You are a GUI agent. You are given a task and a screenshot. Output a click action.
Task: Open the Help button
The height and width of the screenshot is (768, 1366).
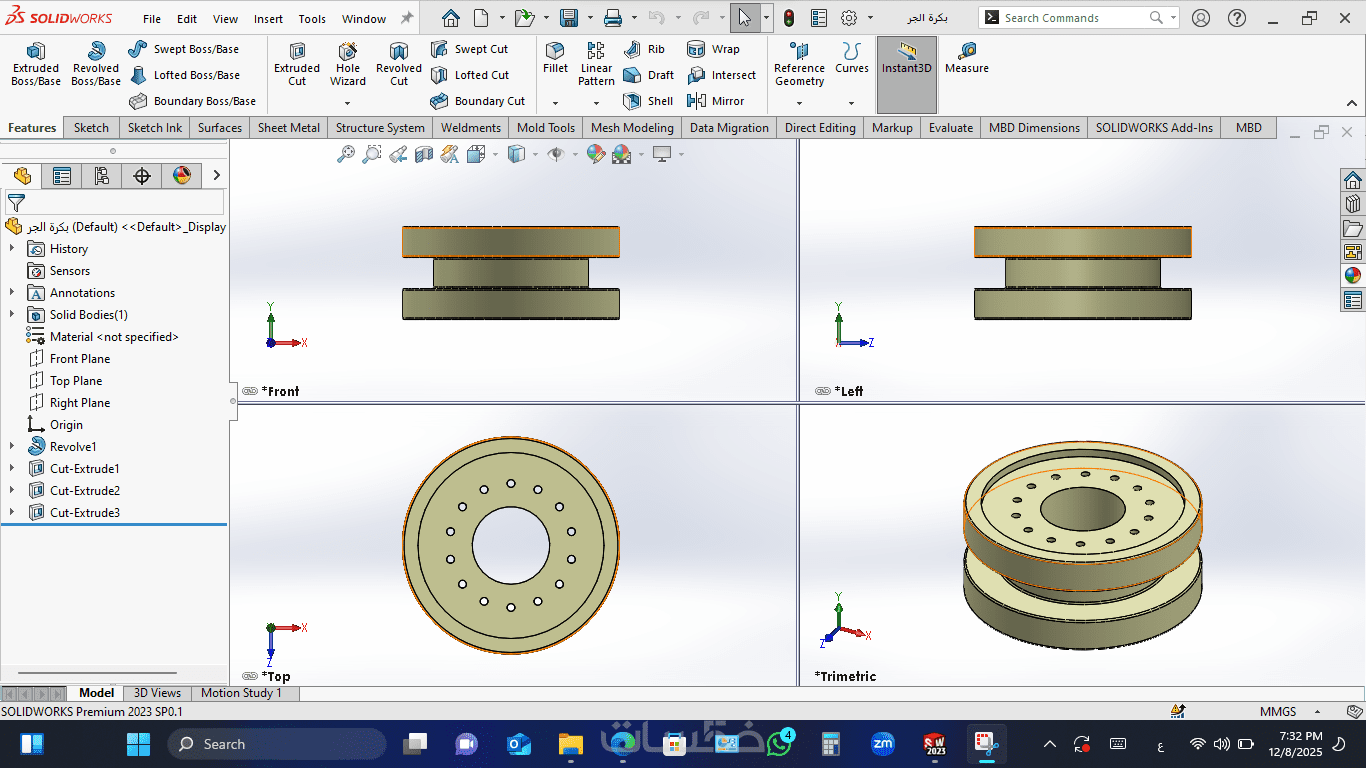click(x=1237, y=18)
